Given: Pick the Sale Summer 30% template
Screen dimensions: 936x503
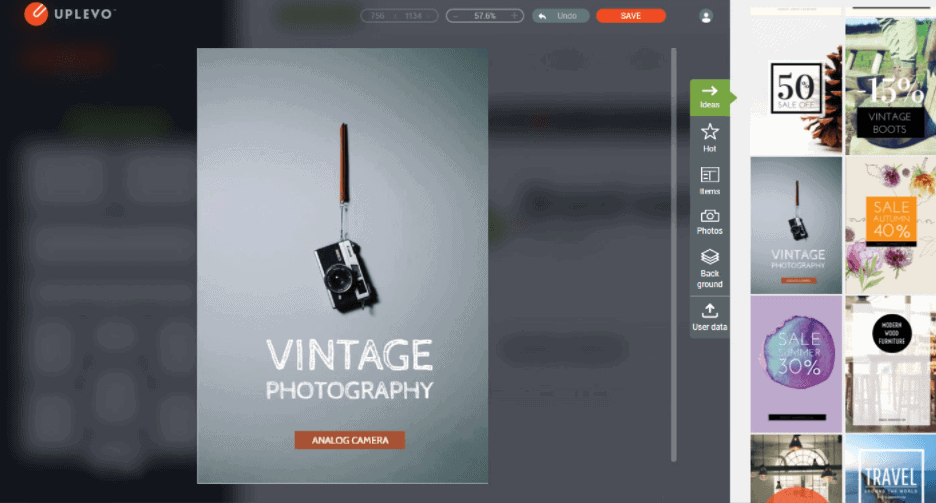Looking at the screenshot, I should 796,364.
